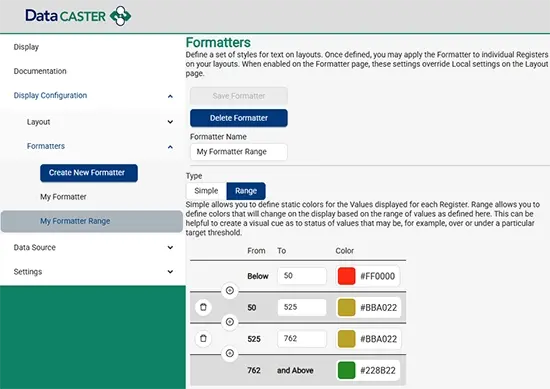
Task: Click the DataCASTER logo
Action: coord(78,16)
